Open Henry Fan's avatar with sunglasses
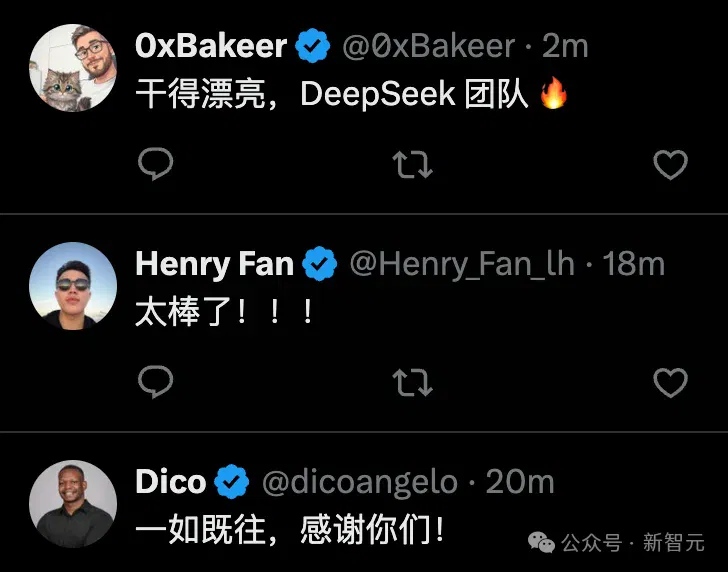The width and height of the screenshot is (728, 572). (73, 286)
